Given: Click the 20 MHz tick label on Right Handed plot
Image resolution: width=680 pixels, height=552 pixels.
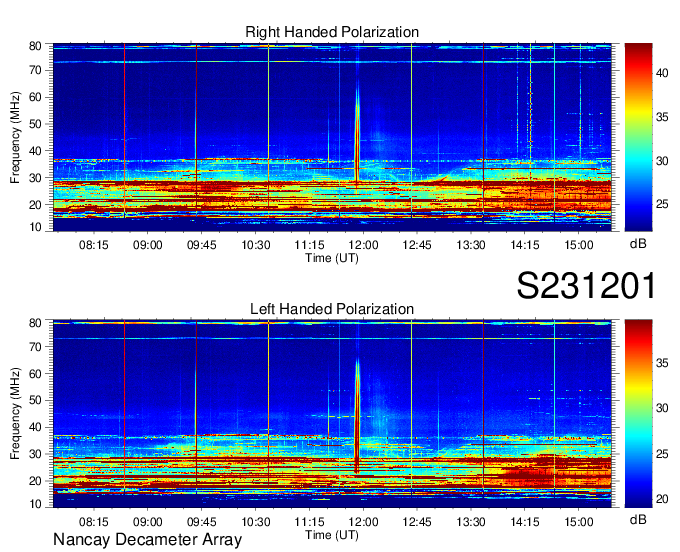Looking at the screenshot, I should coord(35,205).
